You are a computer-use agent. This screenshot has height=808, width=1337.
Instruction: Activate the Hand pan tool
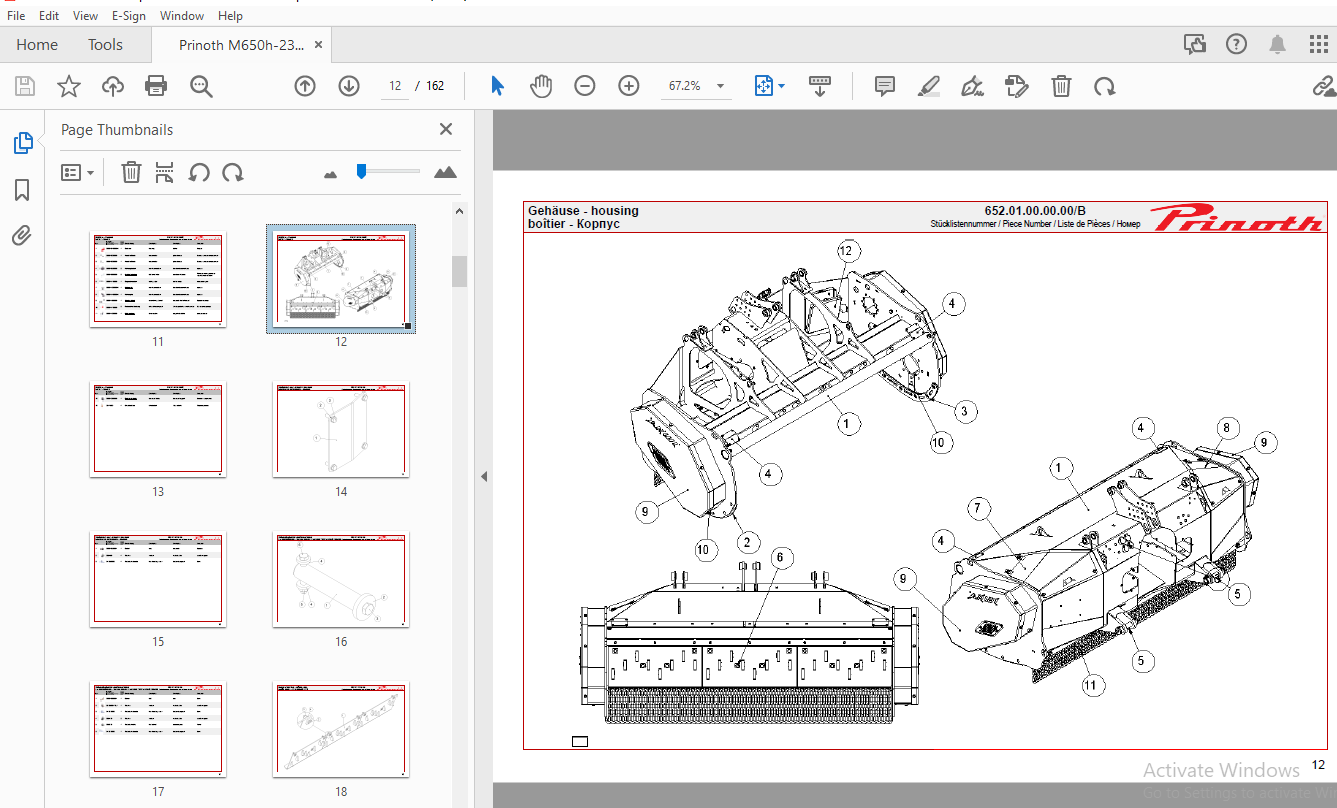(x=541, y=86)
